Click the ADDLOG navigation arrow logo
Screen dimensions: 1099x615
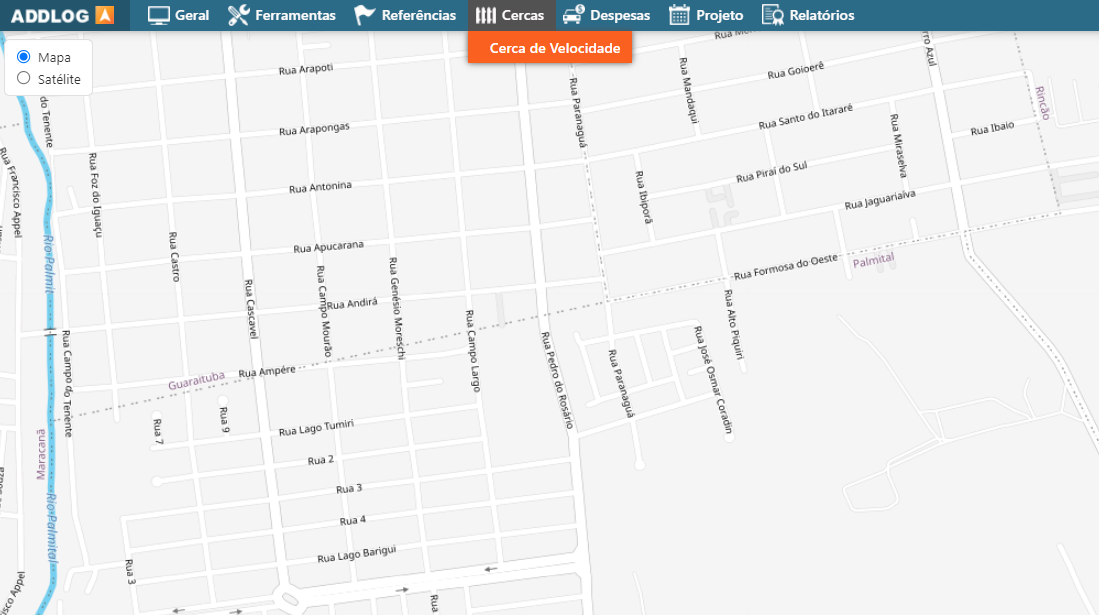pos(104,16)
